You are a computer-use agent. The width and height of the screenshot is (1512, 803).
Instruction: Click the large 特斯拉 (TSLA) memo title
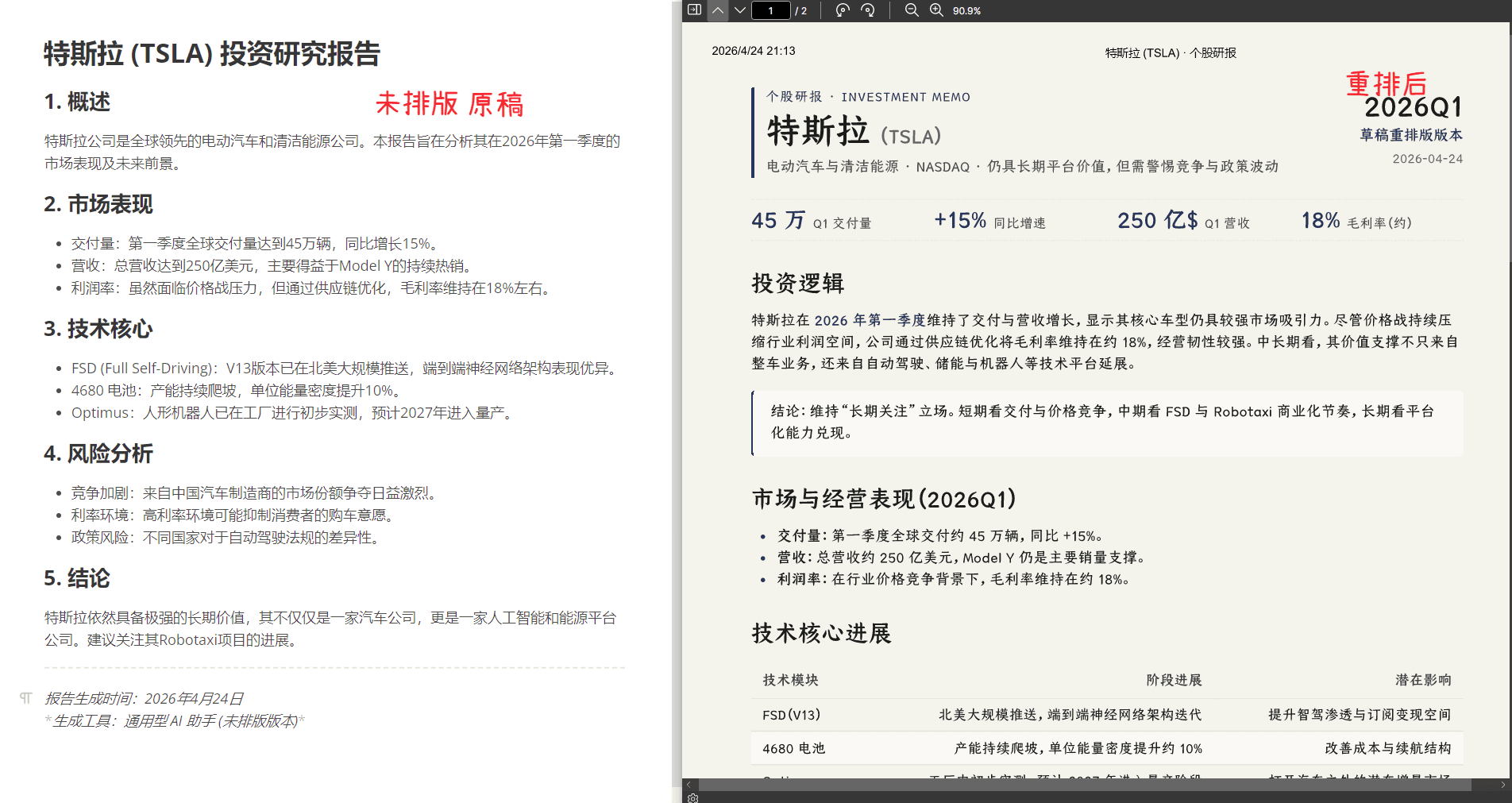[x=854, y=131]
